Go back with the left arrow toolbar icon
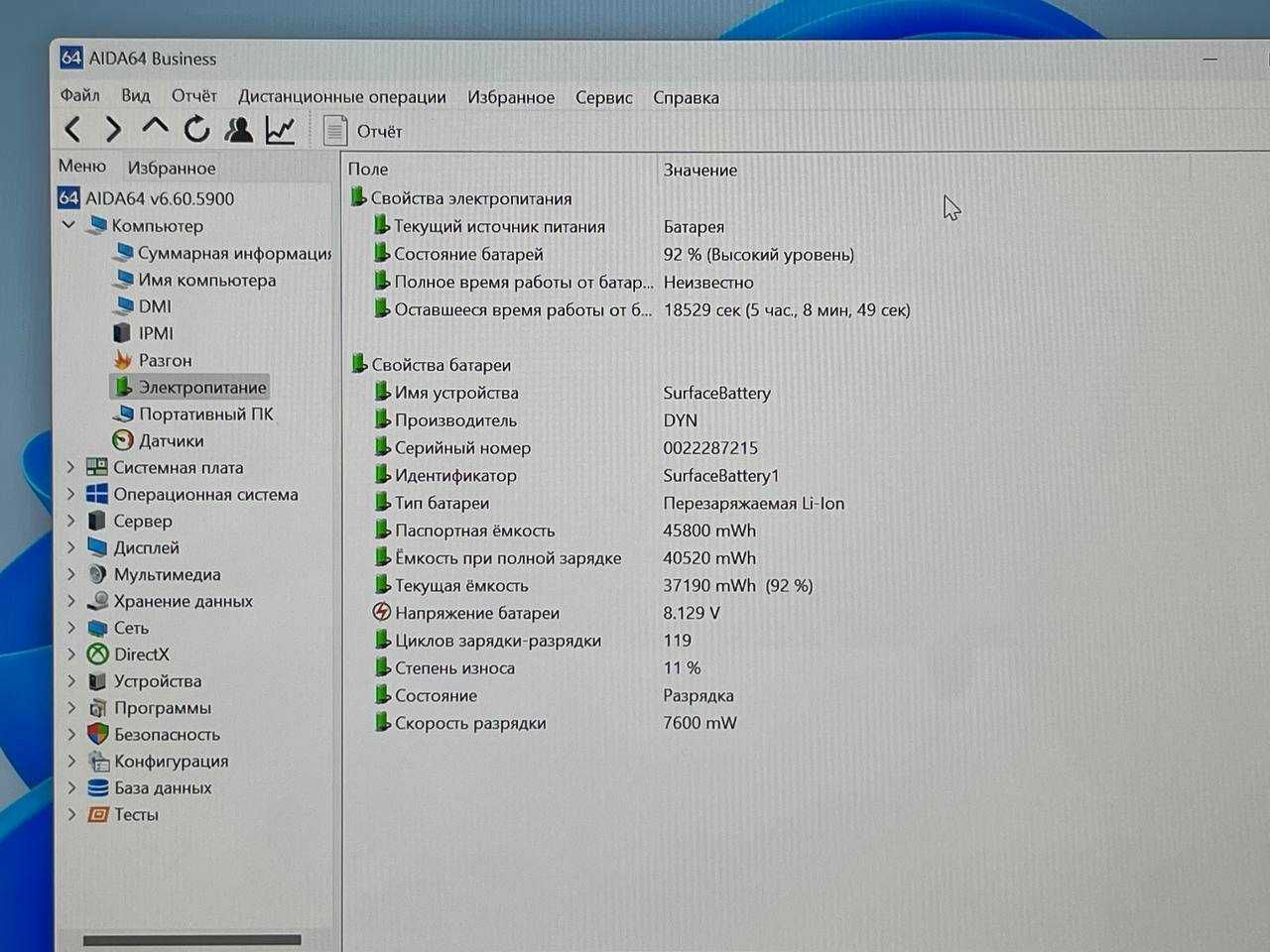Viewport: 1270px width, 952px height. 72,129
